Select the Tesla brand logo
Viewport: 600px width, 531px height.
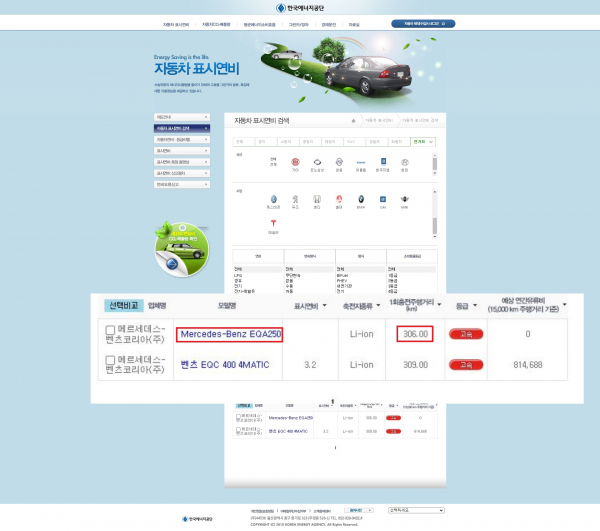273,223
